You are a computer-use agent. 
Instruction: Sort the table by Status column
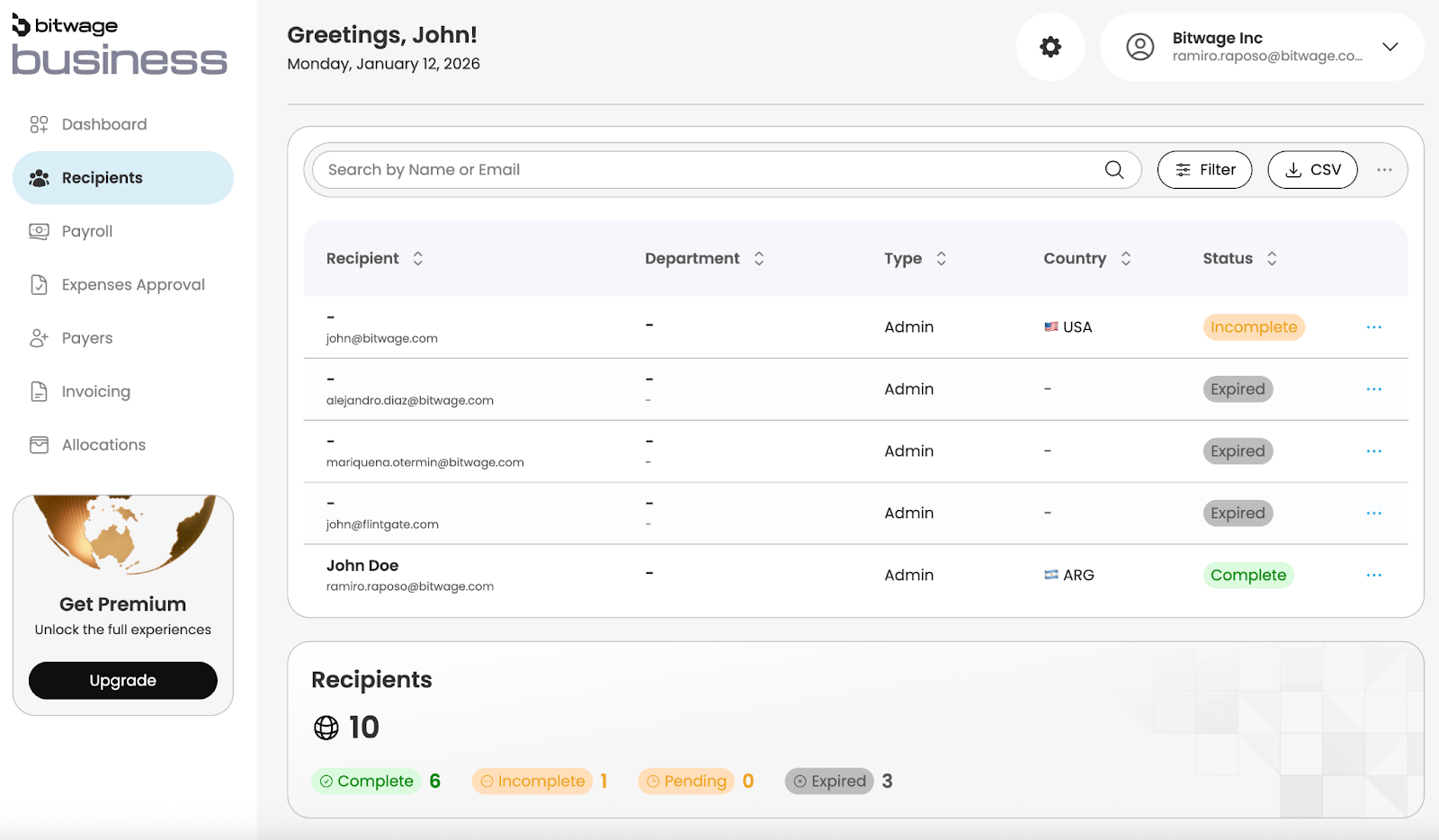1272,259
